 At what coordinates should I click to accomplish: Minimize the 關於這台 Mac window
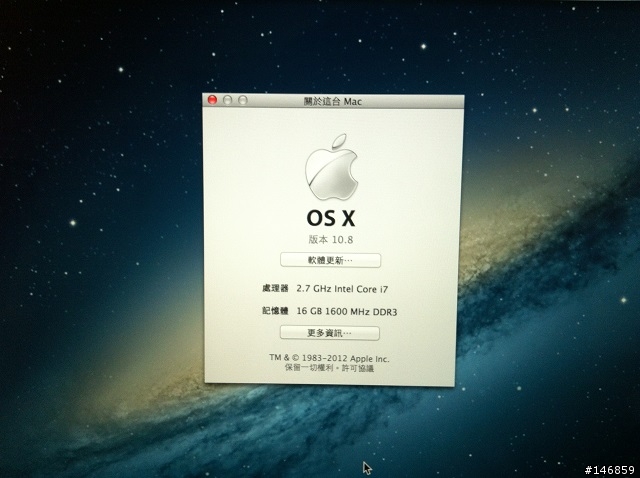pos(227,100)
